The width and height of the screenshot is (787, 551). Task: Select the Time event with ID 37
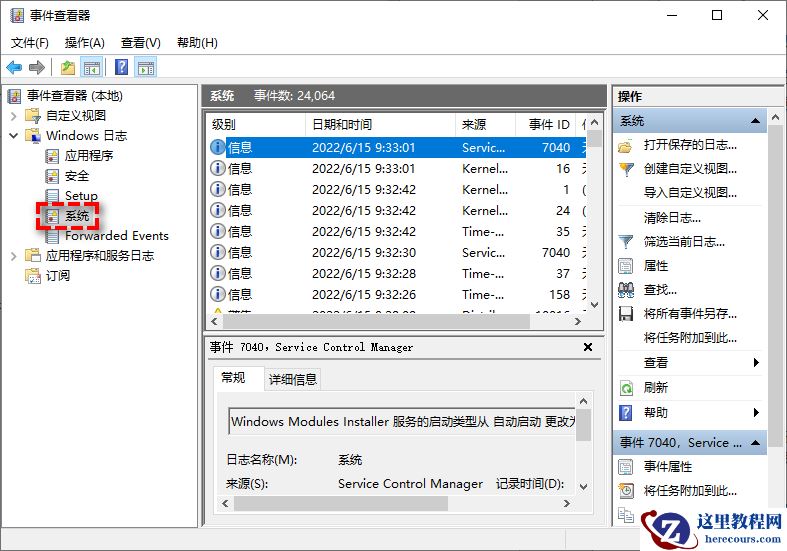[397, 273]
